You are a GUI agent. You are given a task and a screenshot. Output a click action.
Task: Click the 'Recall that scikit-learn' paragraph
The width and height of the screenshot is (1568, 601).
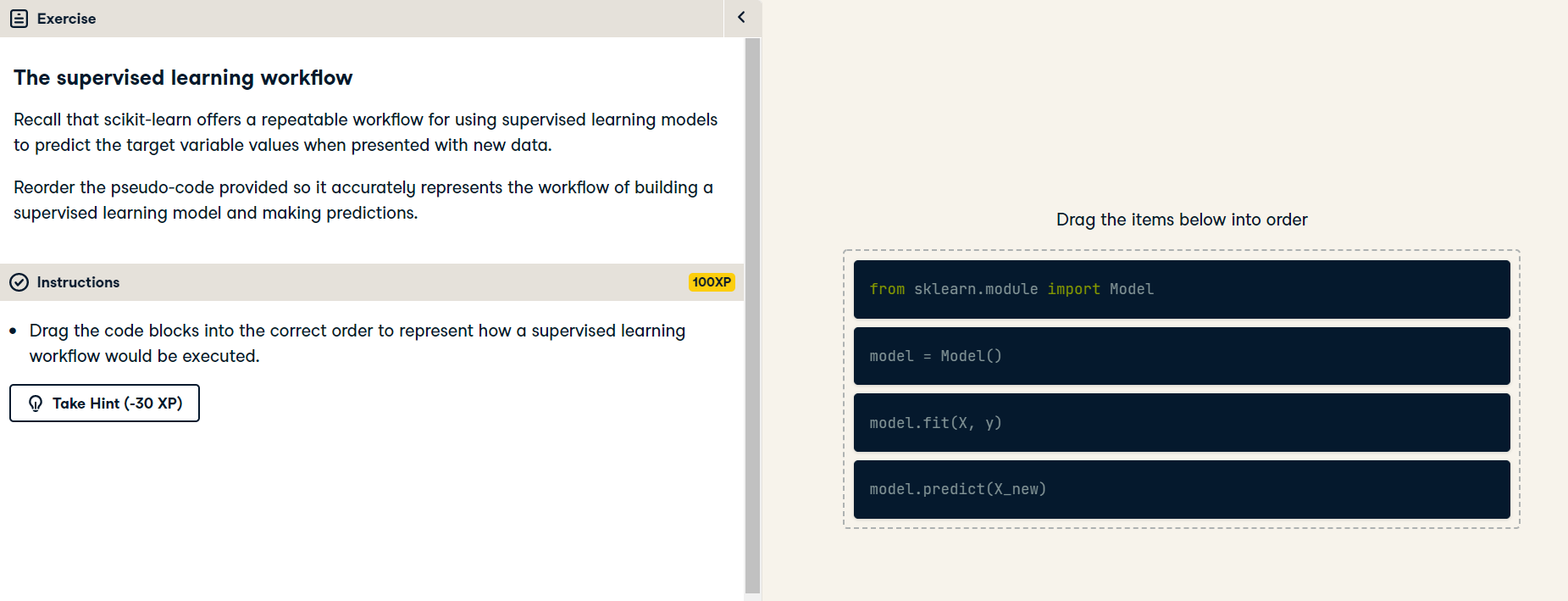(x=365, y=132)
